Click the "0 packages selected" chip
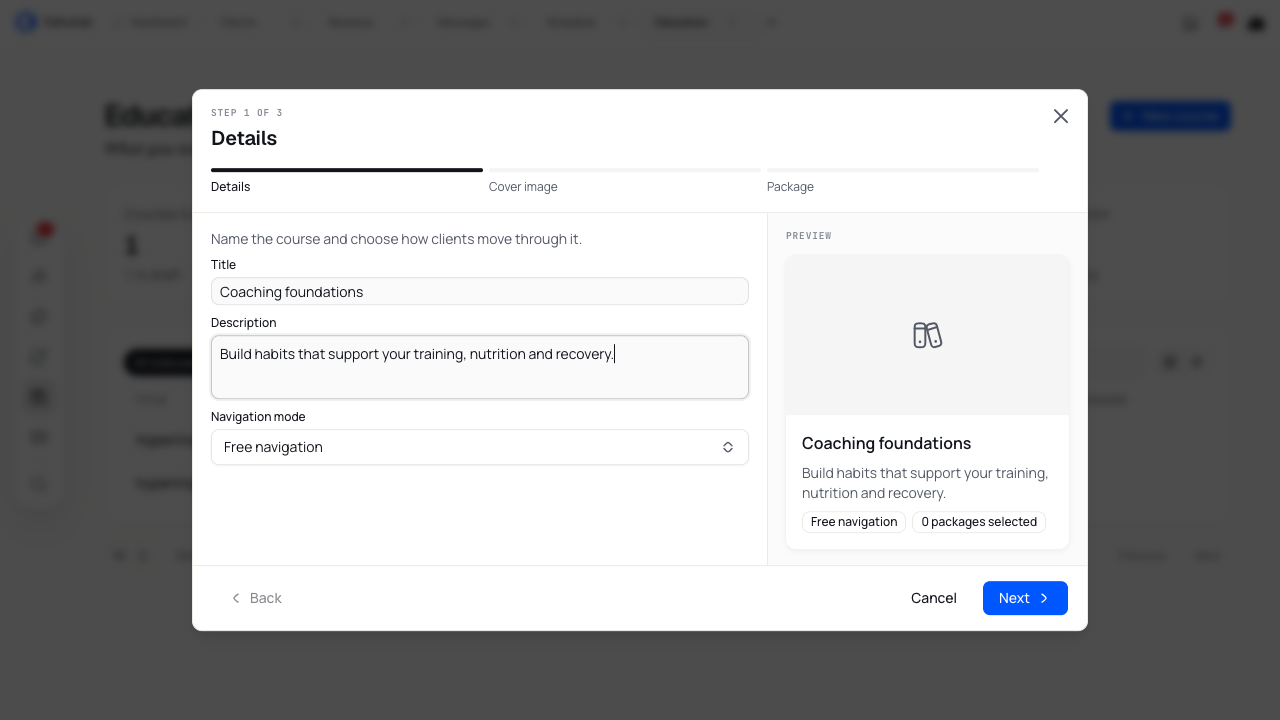1280x720 pixels. point(979,522)
